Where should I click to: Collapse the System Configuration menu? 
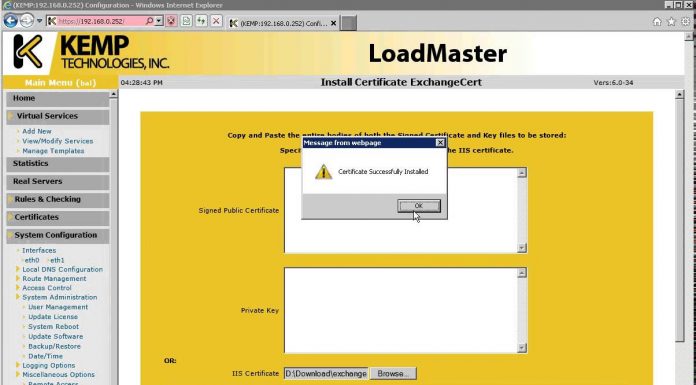click(x=58, y=235)
